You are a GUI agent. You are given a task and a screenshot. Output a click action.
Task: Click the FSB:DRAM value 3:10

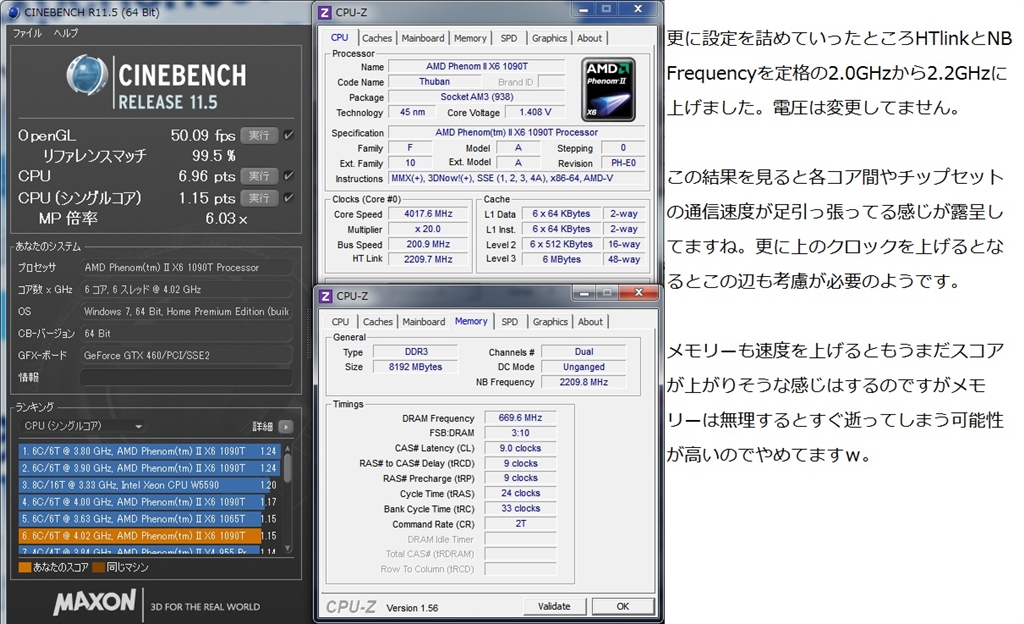[520, 433]
